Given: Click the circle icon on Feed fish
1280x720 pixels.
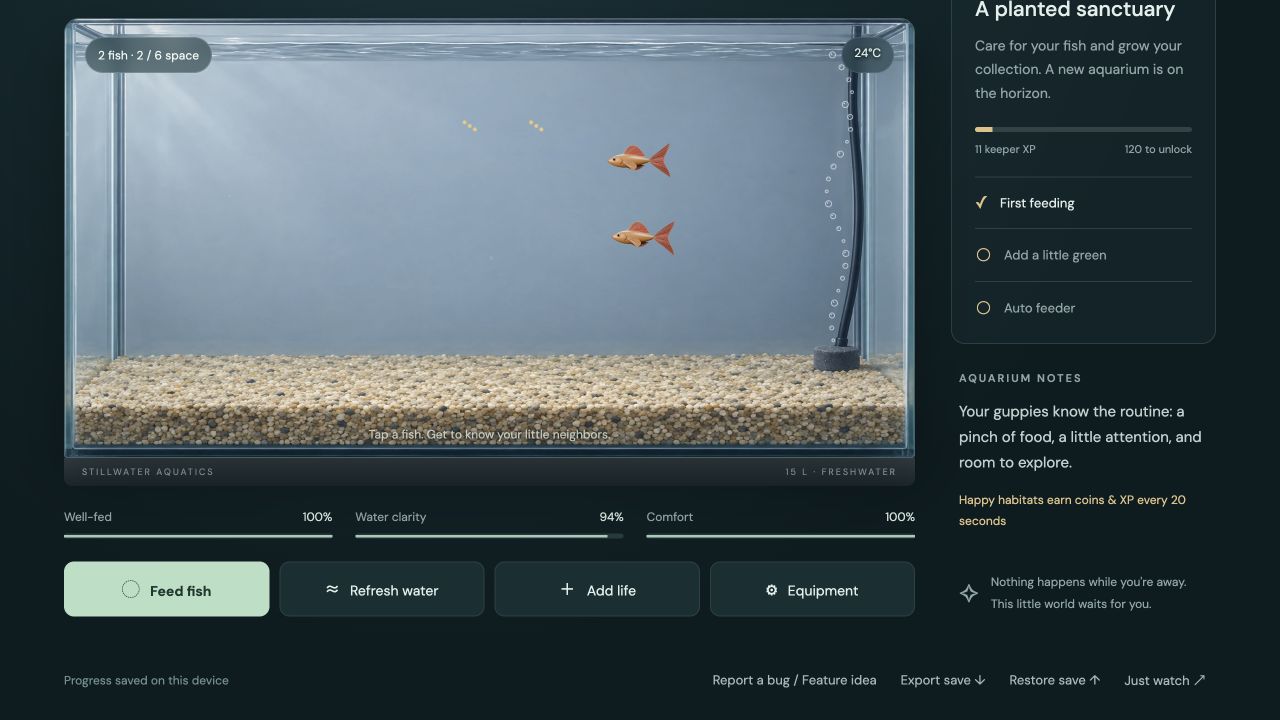Looking at the screenshot, I should point(130,589).
